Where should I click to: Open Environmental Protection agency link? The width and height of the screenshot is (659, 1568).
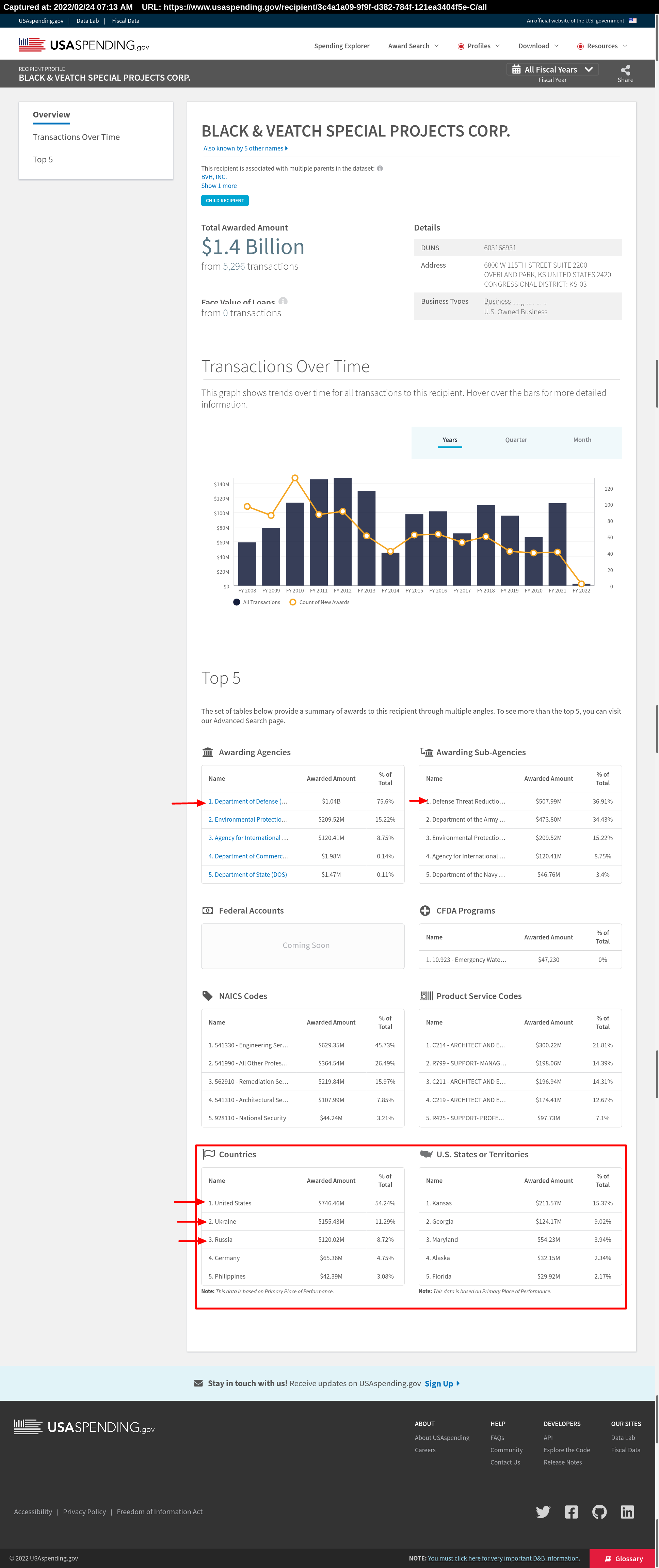(x=248, y=819)
